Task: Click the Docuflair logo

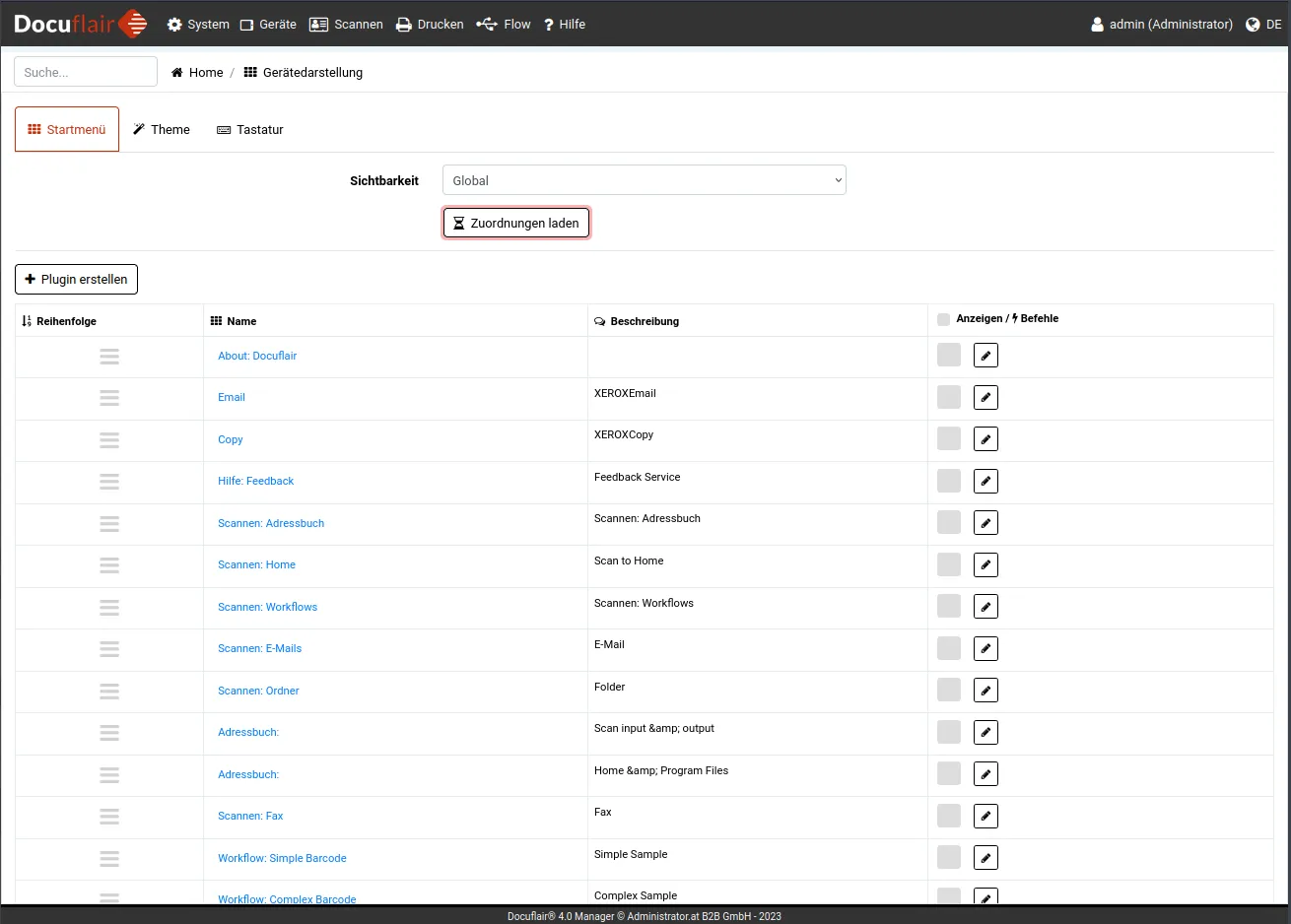Action: click(81, 24)
